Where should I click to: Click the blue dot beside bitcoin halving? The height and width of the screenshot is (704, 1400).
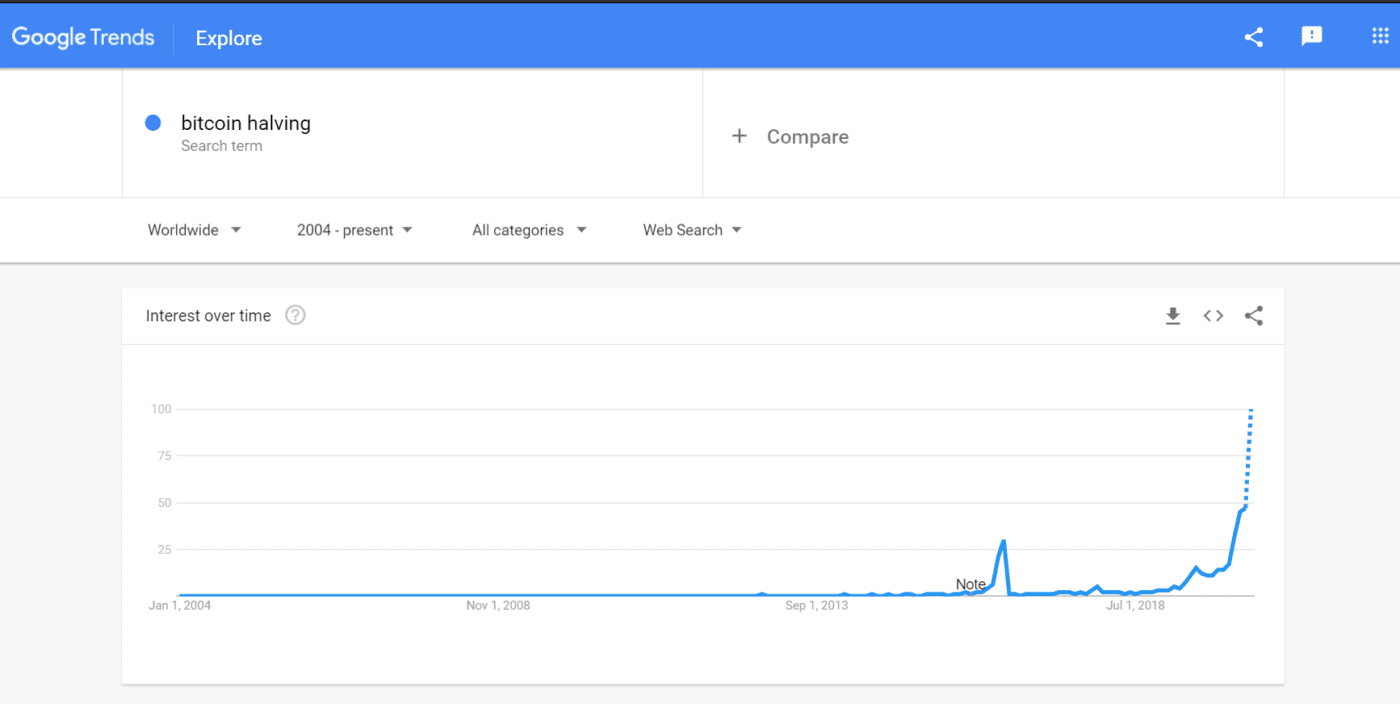(153, 123)
